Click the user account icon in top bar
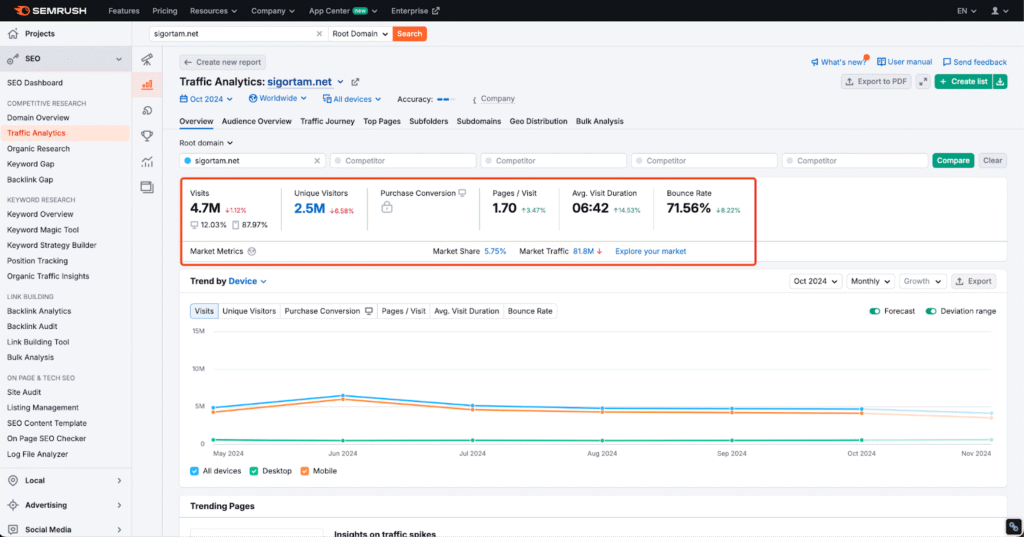Image resolution: width=1024 pixels, height=537 pixels. point(996,11)
